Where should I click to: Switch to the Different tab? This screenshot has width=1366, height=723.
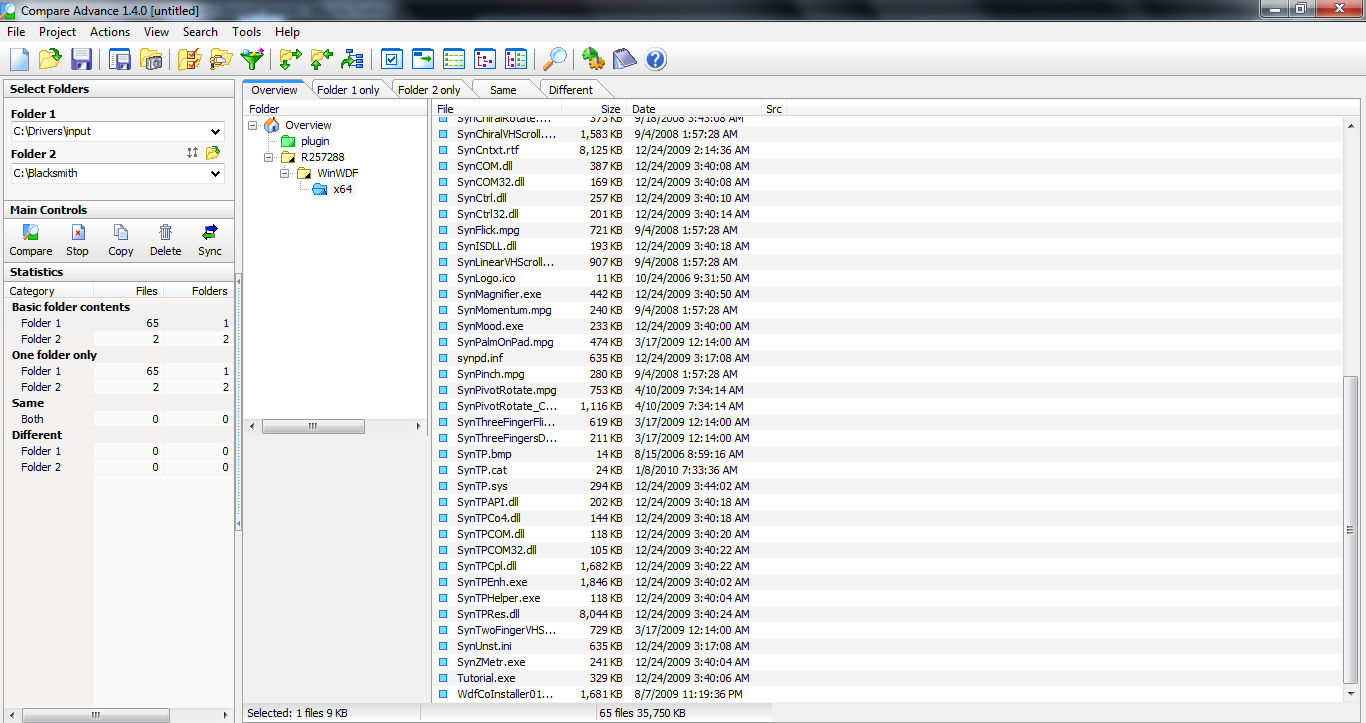pyautogui.click(x=570, y=90)
